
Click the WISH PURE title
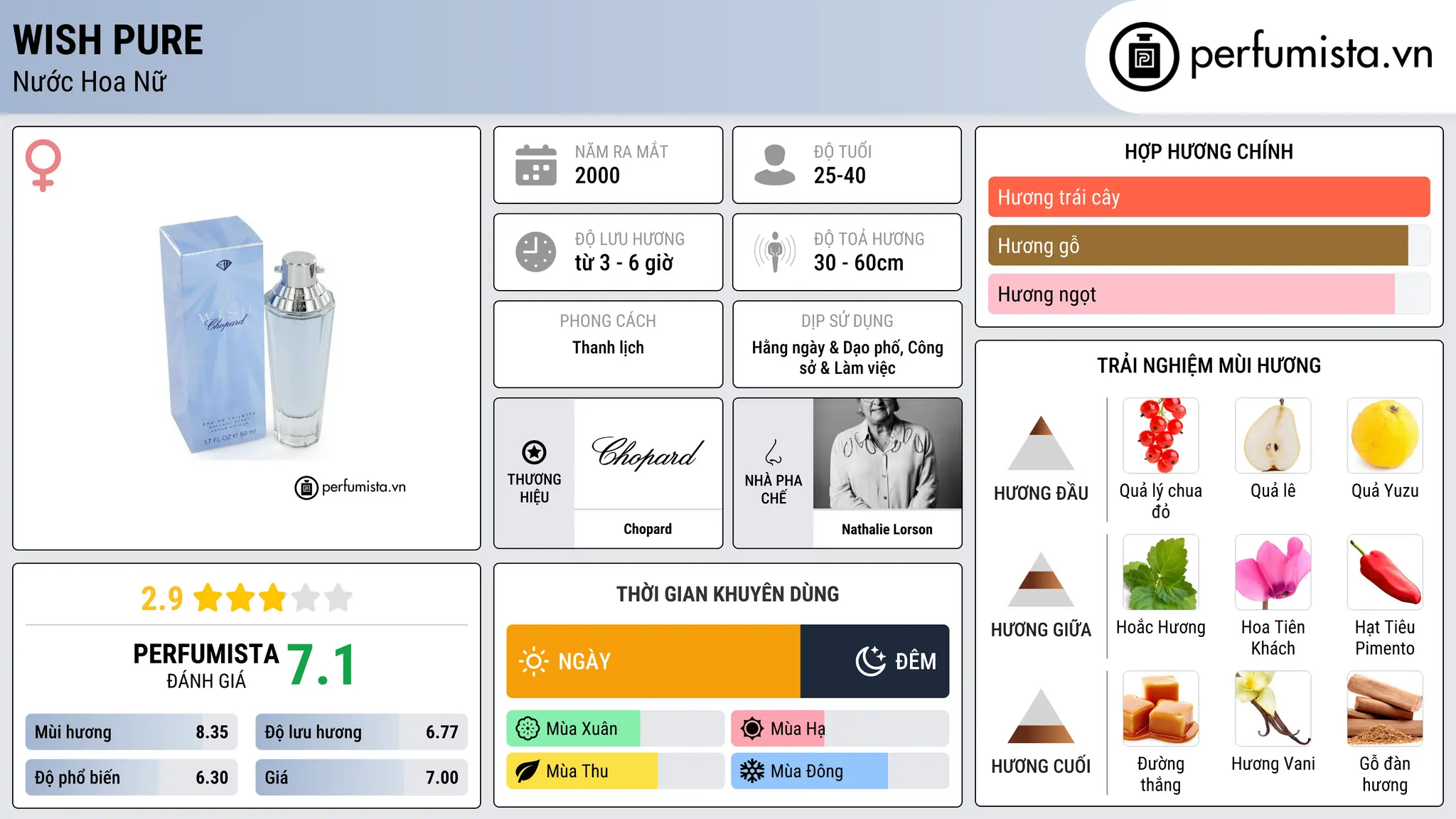(x=108, y=40)
